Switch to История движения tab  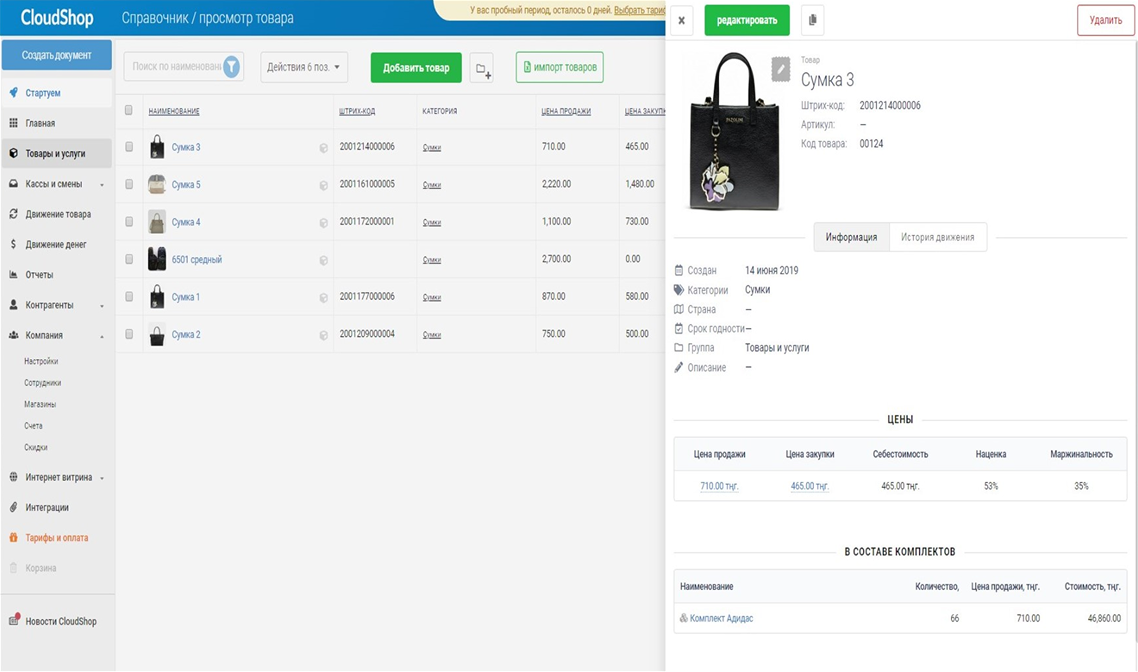pyautogui.click(x=937, y=237)
